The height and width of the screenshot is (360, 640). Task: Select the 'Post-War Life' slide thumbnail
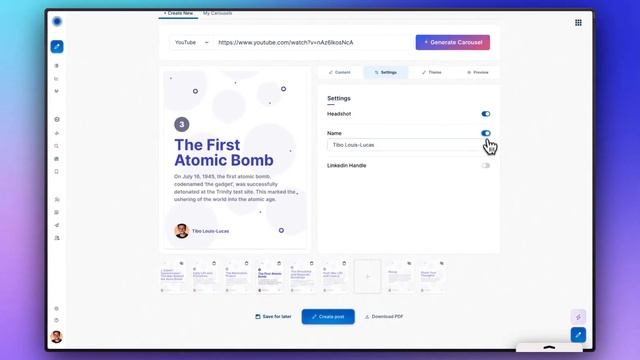click(335, 276)
